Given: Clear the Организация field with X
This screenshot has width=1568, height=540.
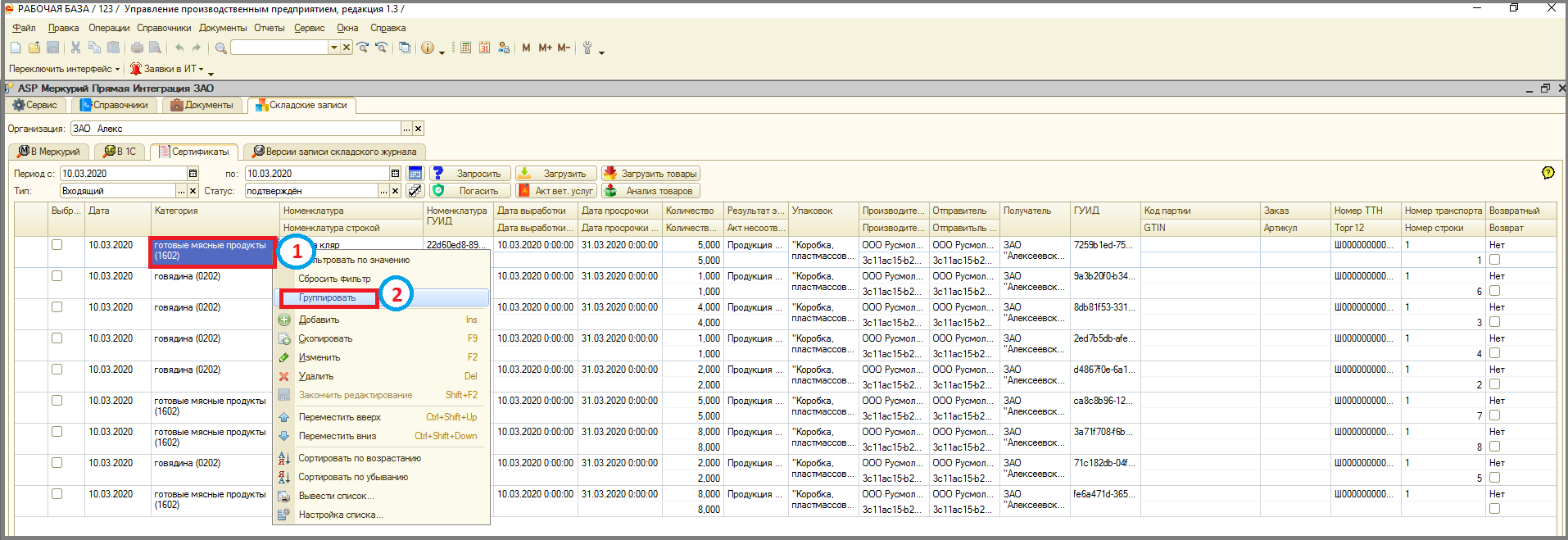Looking at the screenshot, I should (418, 129).
